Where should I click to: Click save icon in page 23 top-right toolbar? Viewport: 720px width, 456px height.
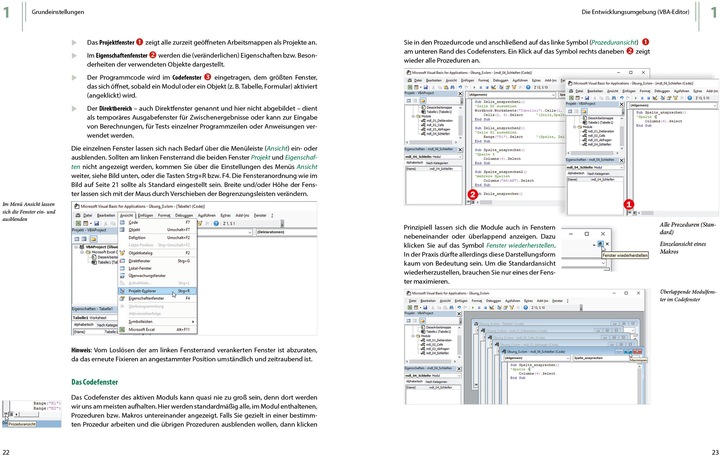[587, 98]
